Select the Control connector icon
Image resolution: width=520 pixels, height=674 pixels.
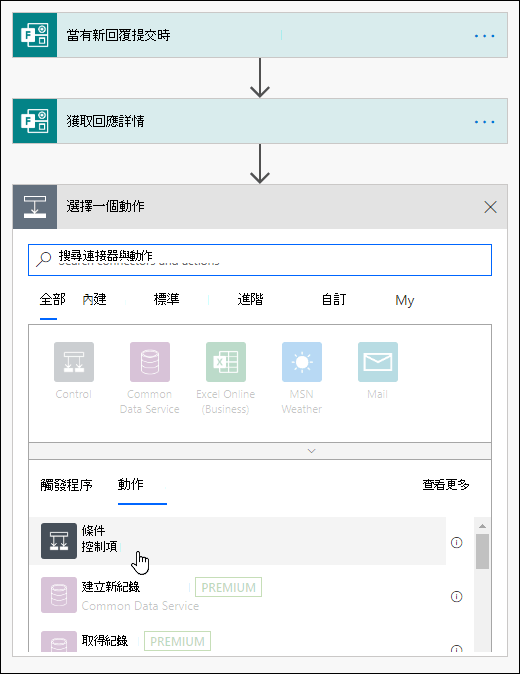tap(74, 362)
